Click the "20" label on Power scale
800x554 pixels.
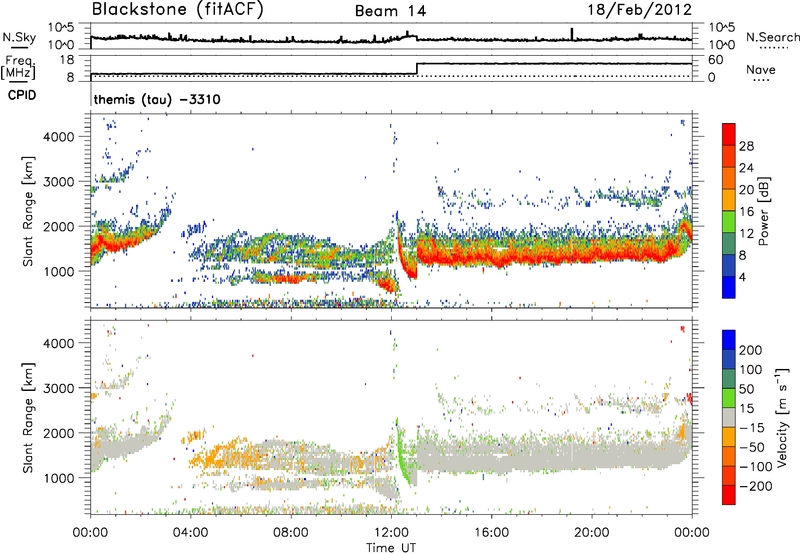coord(746,190)
